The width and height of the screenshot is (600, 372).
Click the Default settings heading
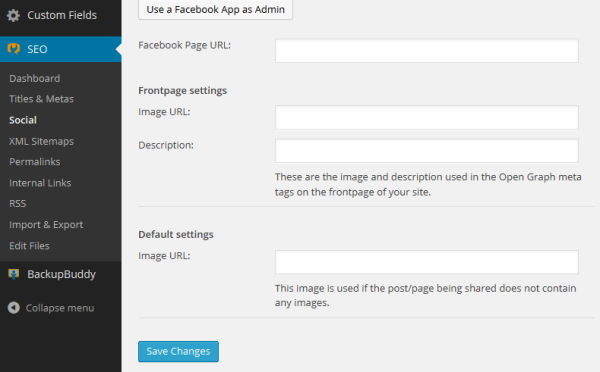176,234
